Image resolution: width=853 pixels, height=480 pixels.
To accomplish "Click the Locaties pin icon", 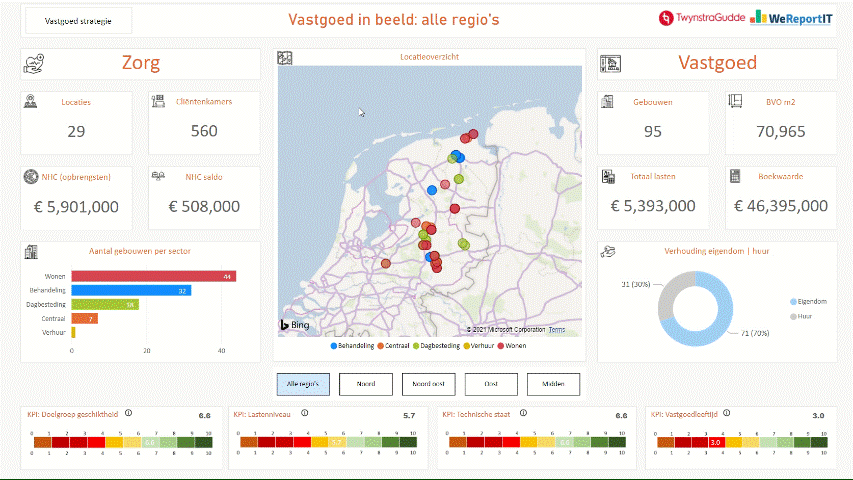I will click(31, 101).
